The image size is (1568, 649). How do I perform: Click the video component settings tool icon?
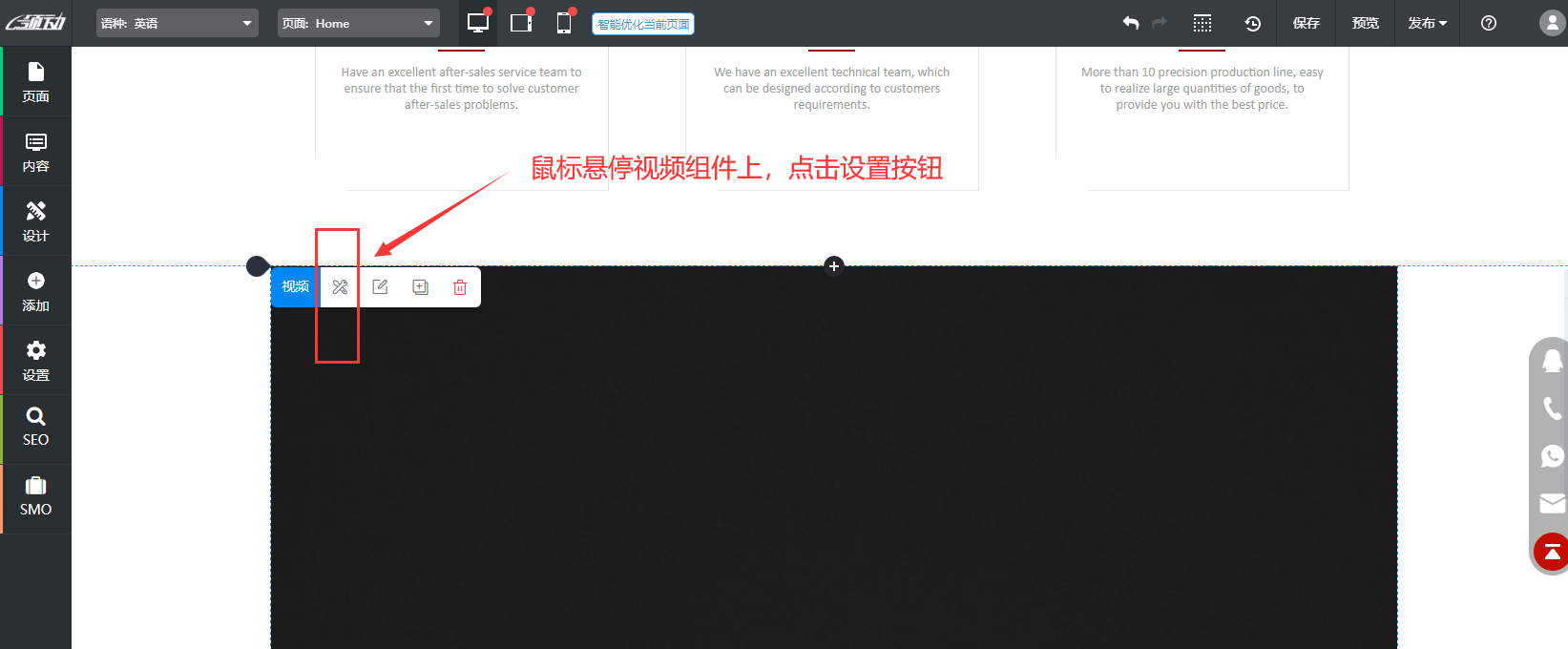340,287
